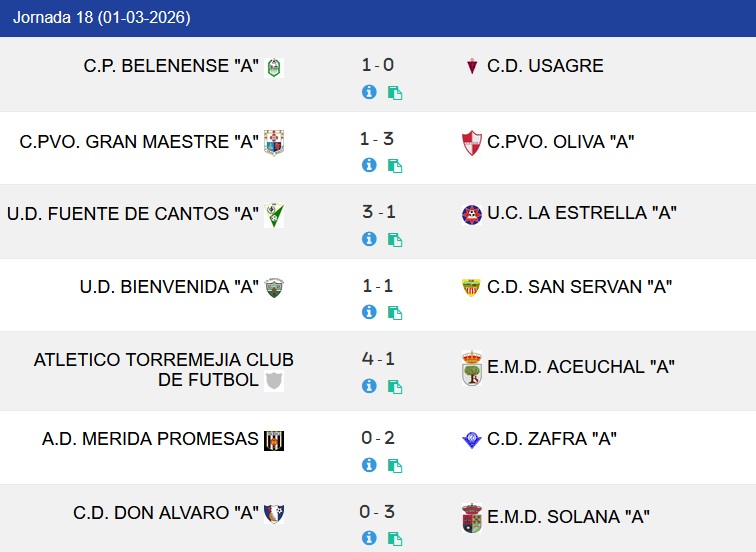This screenshot has height=552, width=756.
Task: Open match report icon for Torremejia vs Aceuchal
Action: tap(395, 387)
